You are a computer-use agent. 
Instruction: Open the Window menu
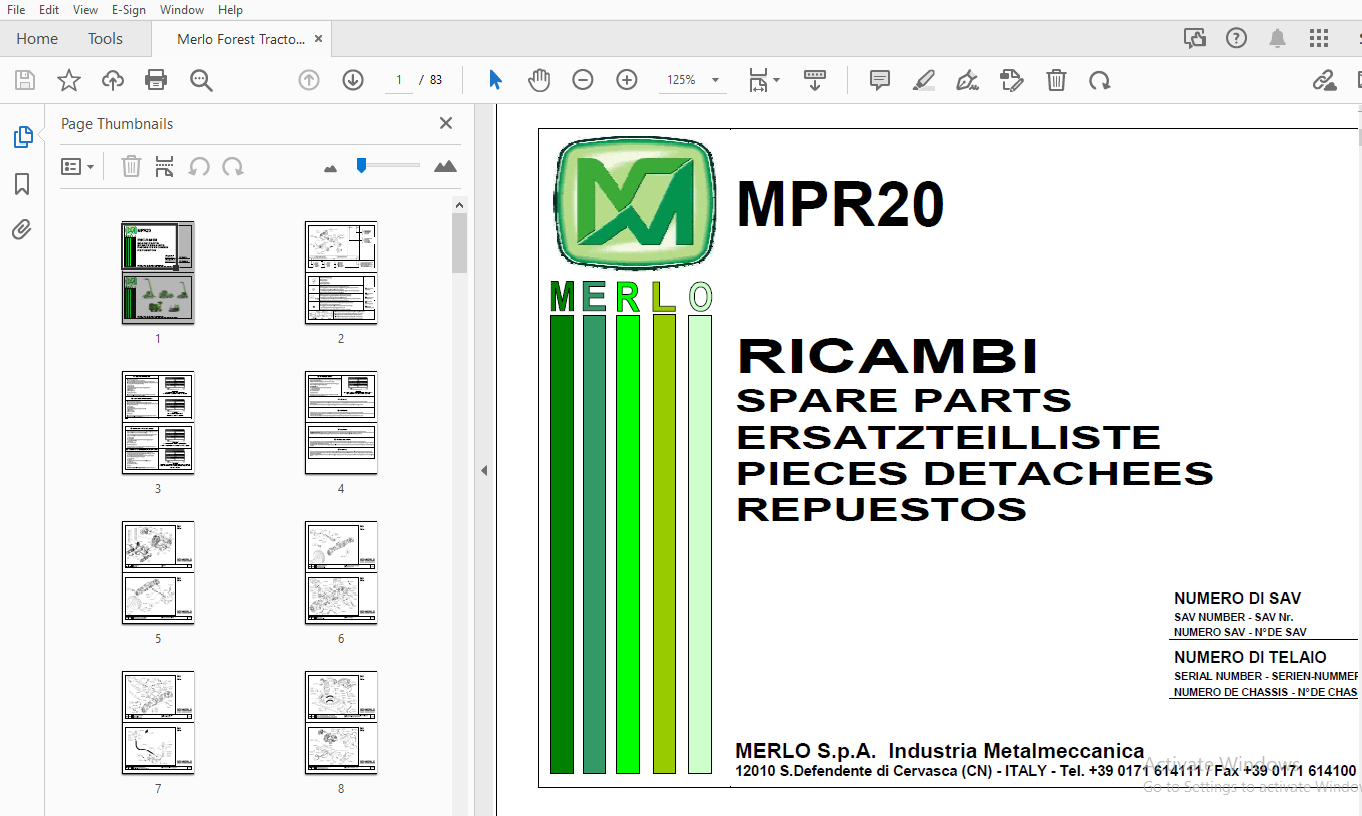182,9
